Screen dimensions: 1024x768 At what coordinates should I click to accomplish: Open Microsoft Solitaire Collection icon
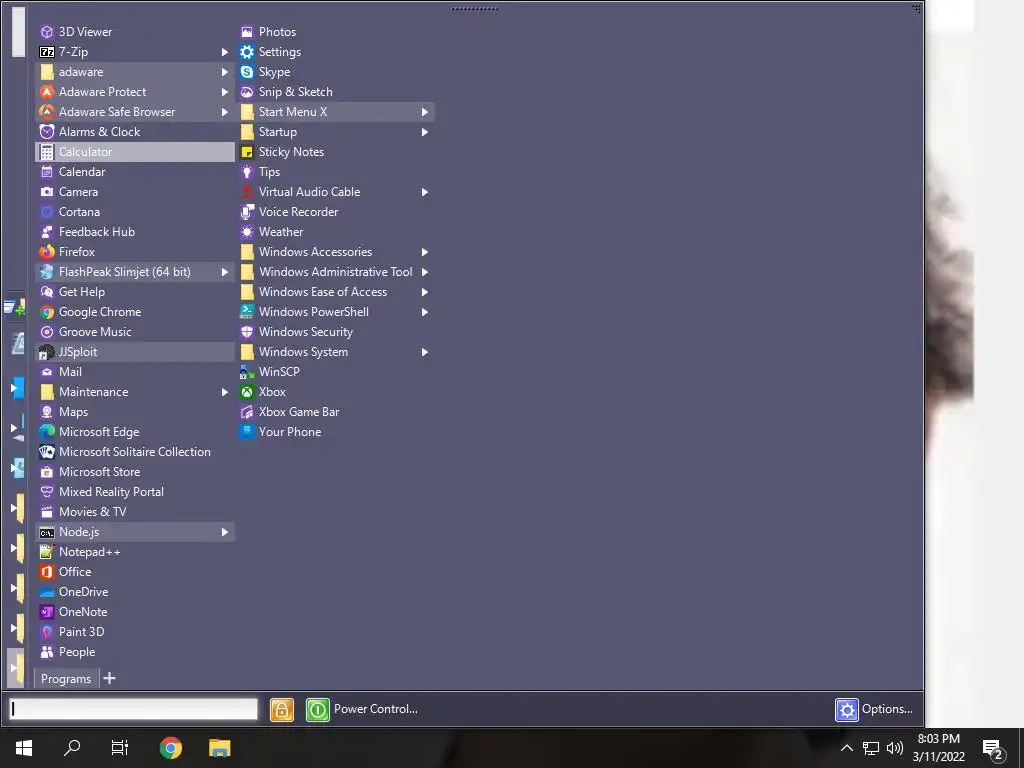tap(46, 452)
